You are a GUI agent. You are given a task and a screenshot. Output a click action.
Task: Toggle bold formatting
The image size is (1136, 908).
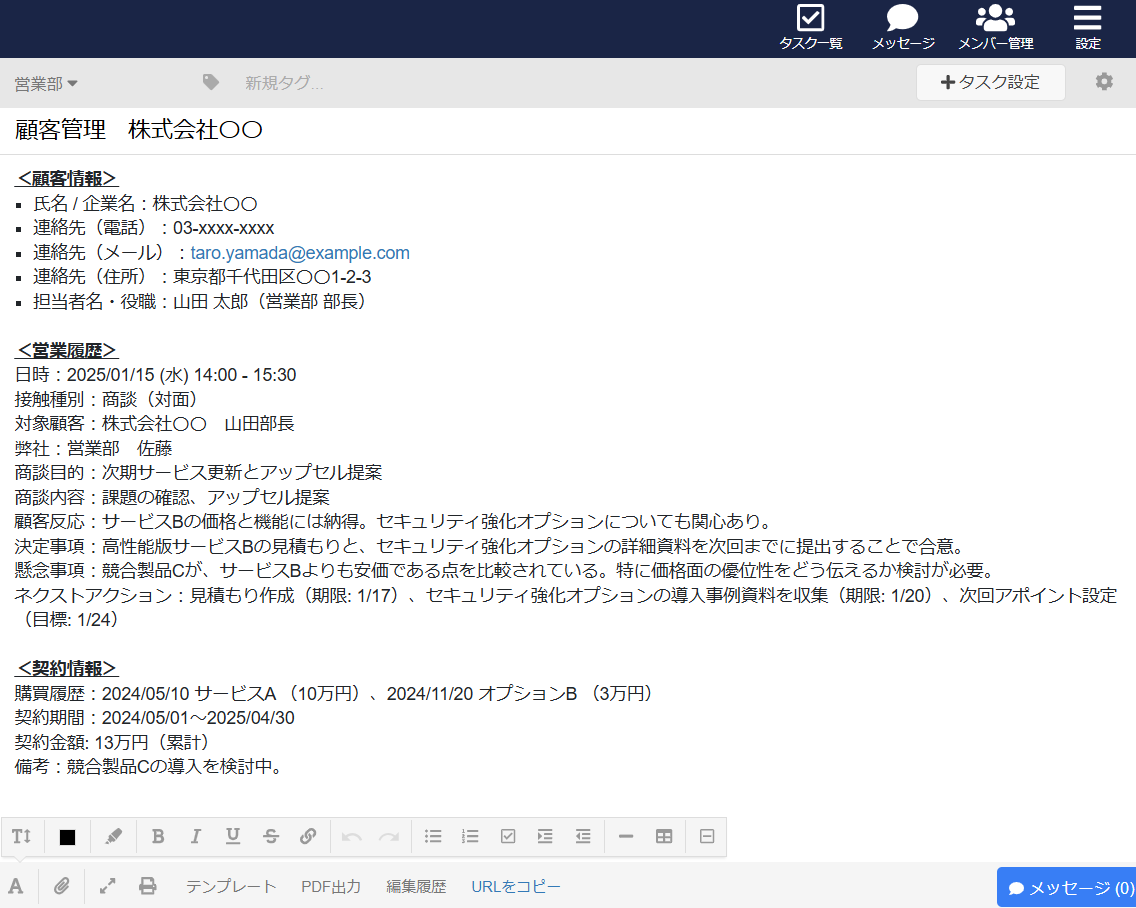(158, 836)
